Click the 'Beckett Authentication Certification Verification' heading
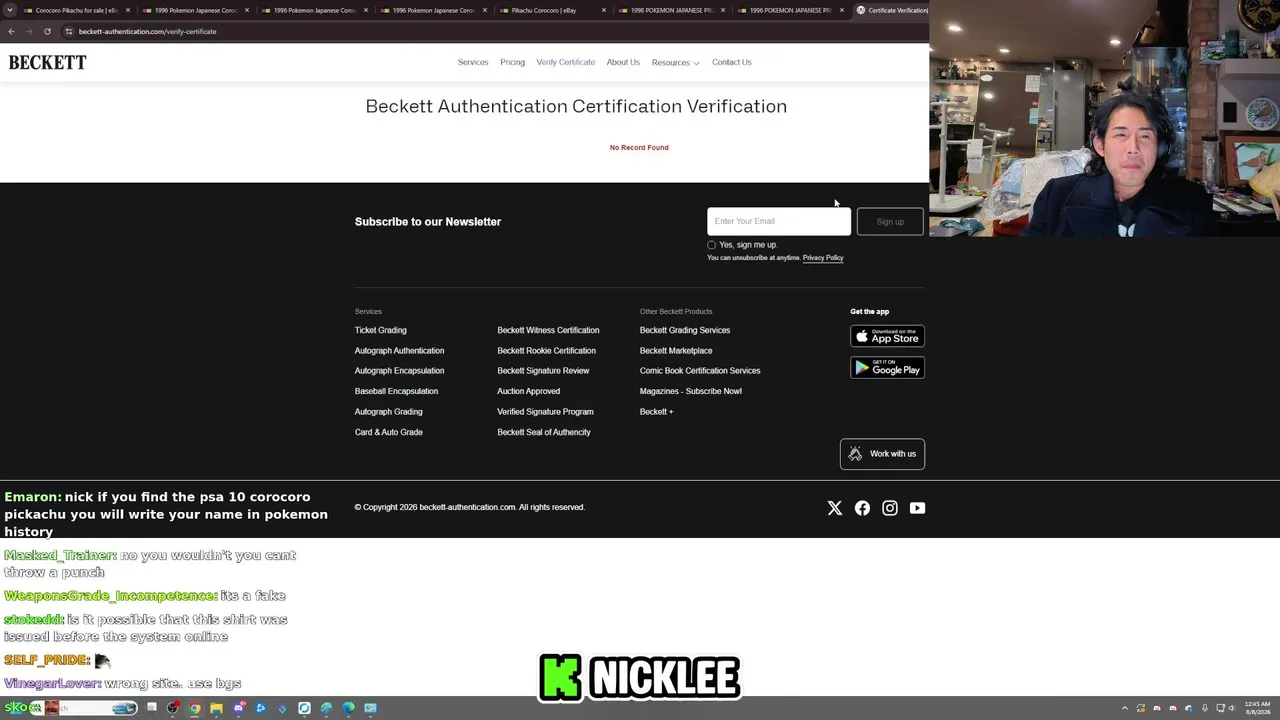Screen dimensions: 1280x720 576,106
